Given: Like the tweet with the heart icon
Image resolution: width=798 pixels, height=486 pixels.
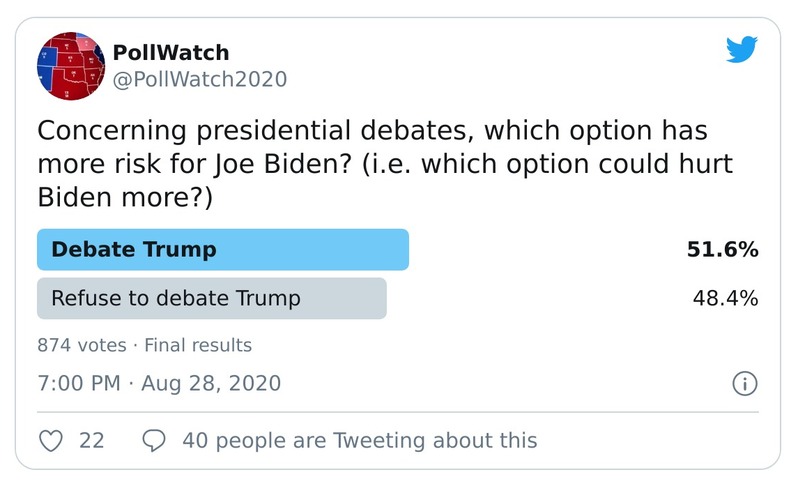Looking at the screenshot, I should coord(50,440).
